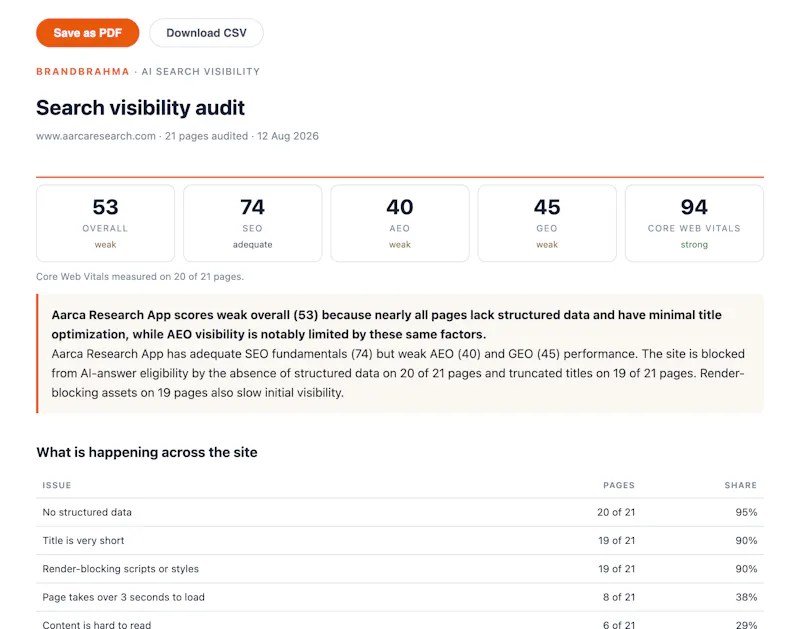Image resolution: width=800 pixels, height=629 pixels.
Task: Select the AEO score card showing 40
Action: coord(400,223)
